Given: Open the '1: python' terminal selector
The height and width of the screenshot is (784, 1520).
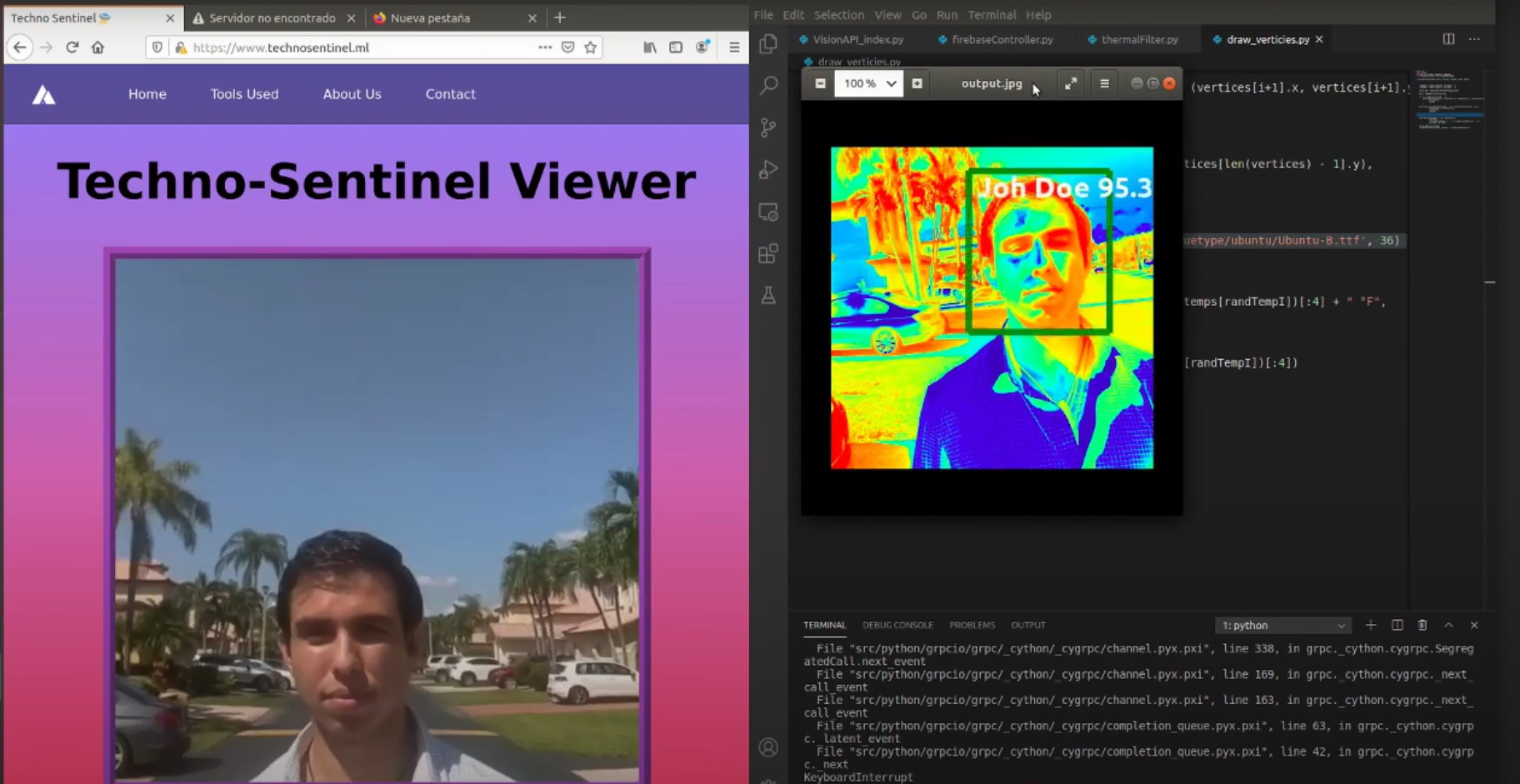Looking at the screenshot, I should click(1283, 625).
